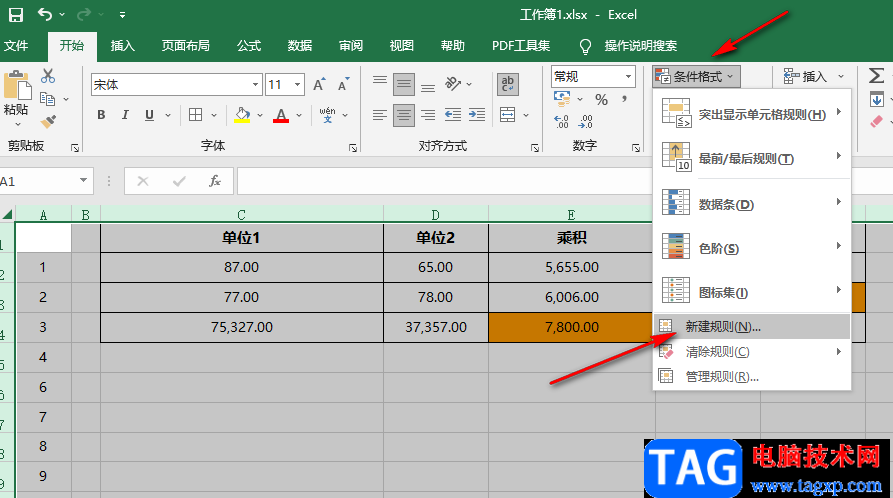The height and width of the screenshot is (498, 893).
Task: Save the workbook with the floppy icon
Action: coord(16,15)
